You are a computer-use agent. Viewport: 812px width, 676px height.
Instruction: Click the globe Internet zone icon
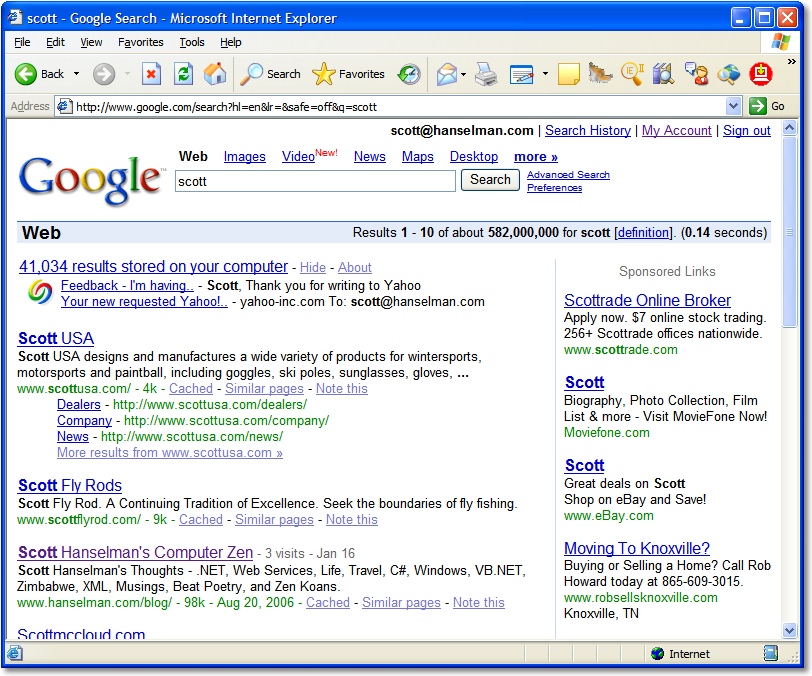coord(658,654)
